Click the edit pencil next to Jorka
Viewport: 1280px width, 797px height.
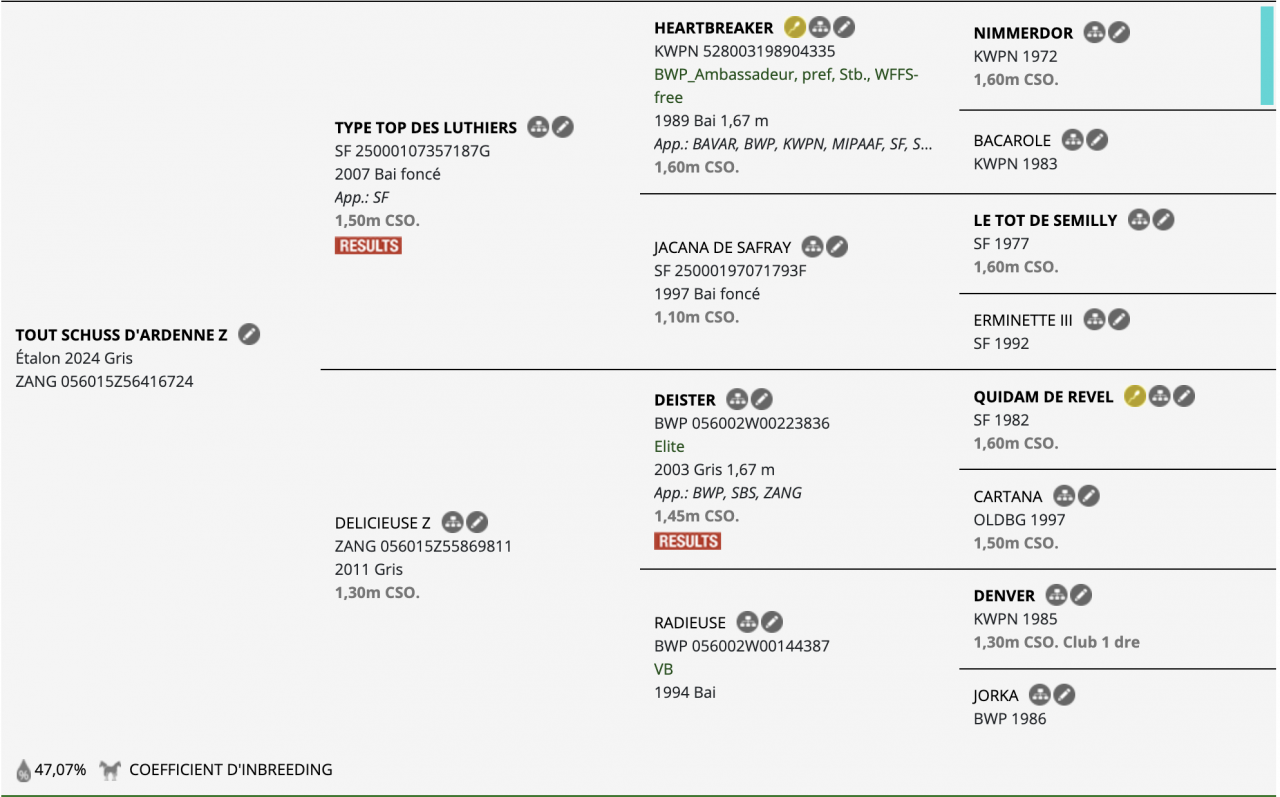[x=1065, y=695]
